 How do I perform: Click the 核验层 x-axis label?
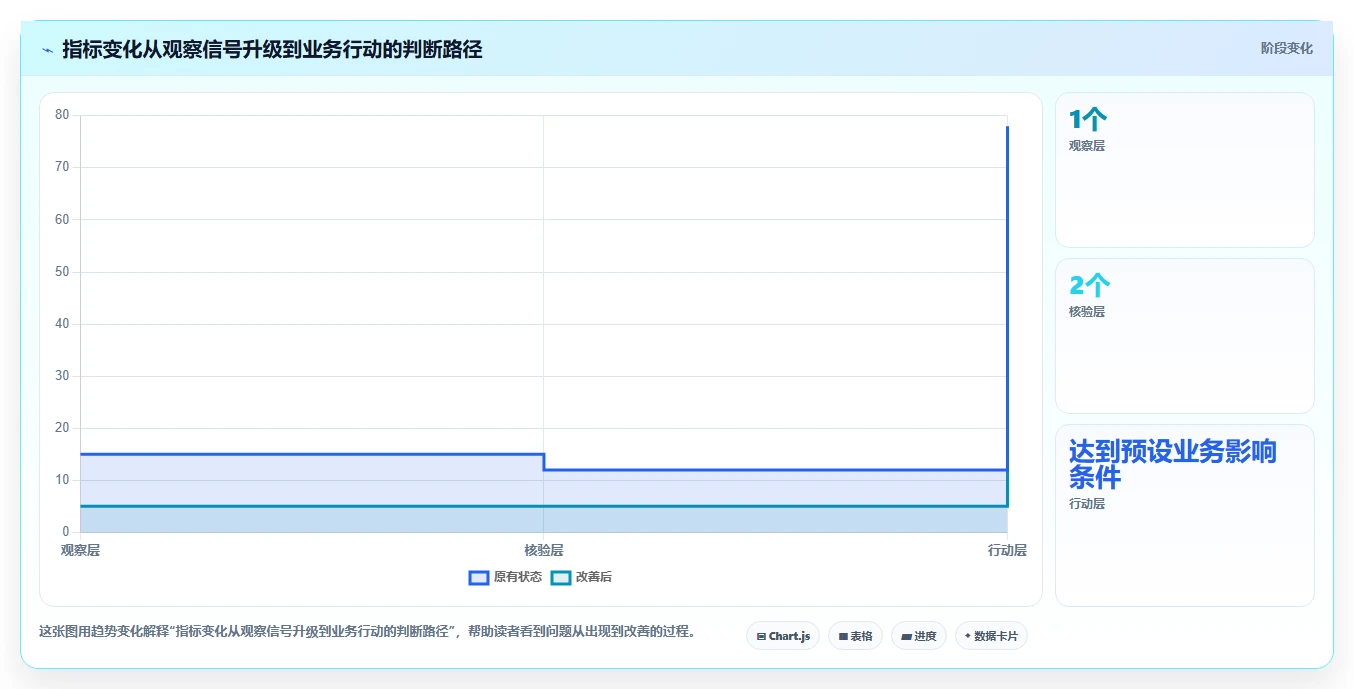click(544, 550)
